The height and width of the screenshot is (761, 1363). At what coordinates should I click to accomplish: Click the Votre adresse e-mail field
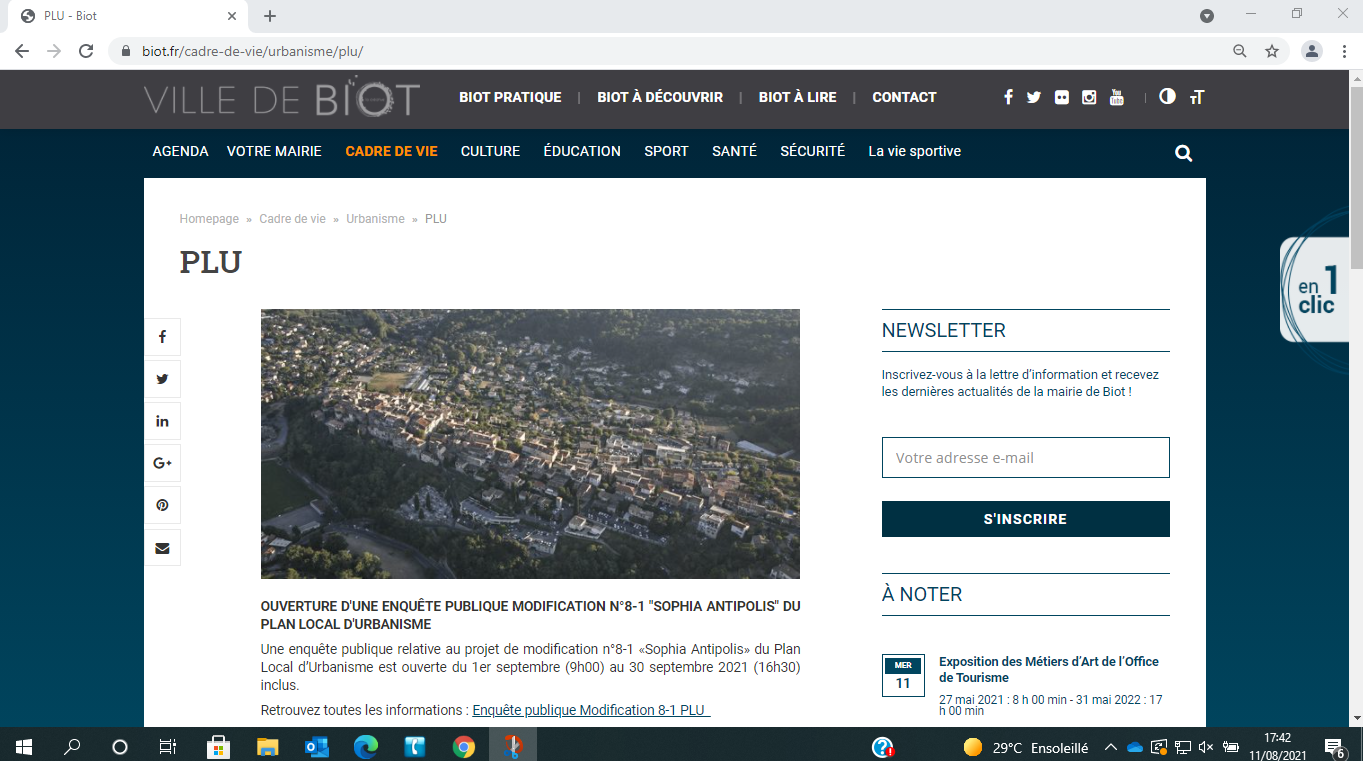pos(1025,457)
